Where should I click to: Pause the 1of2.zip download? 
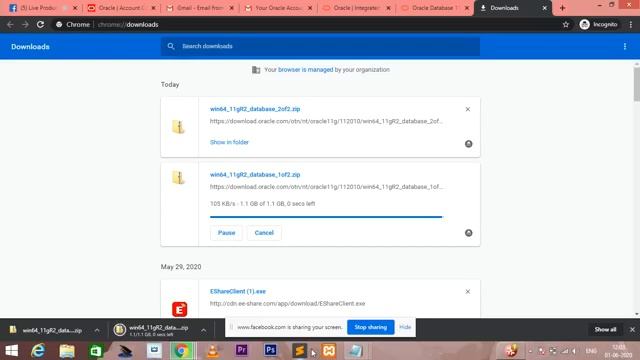click(227, 233)
